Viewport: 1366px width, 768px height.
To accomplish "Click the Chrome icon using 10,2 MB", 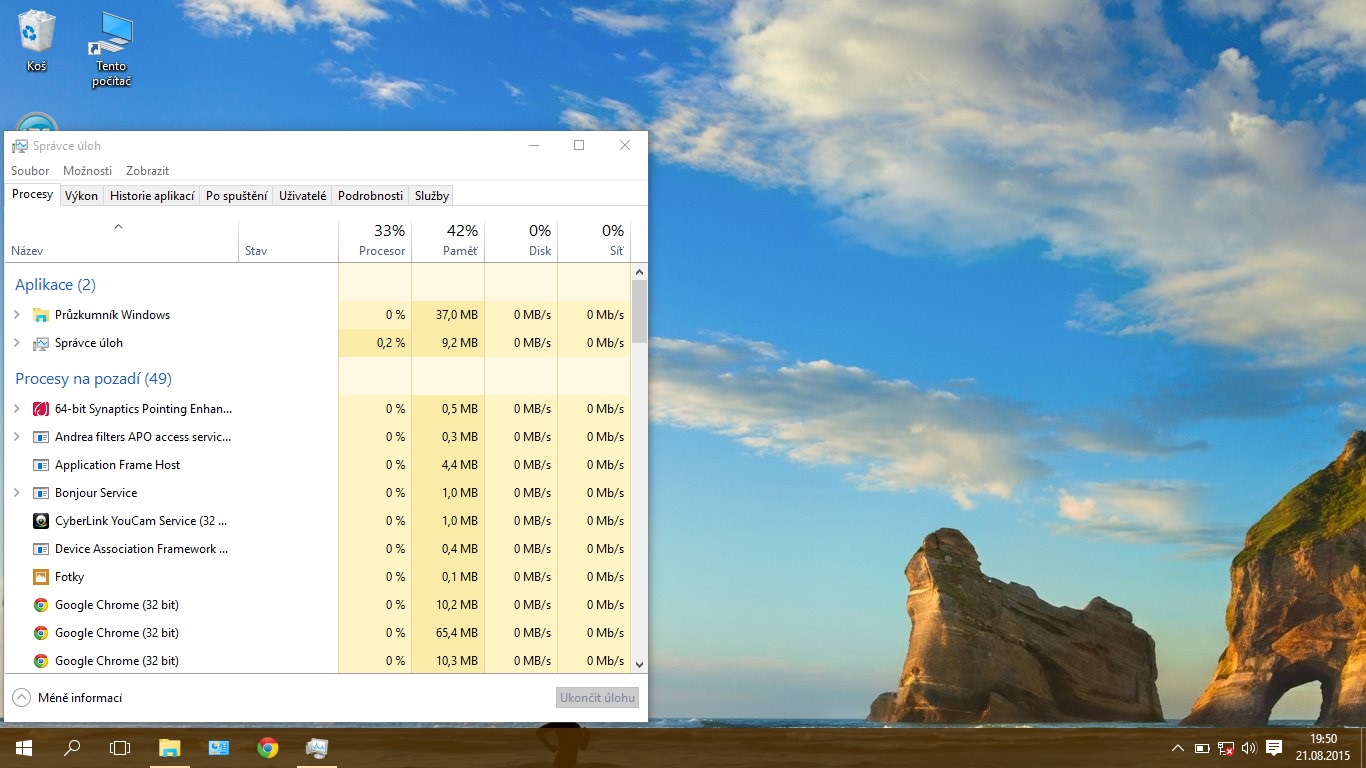I will (x=41, y=605).
